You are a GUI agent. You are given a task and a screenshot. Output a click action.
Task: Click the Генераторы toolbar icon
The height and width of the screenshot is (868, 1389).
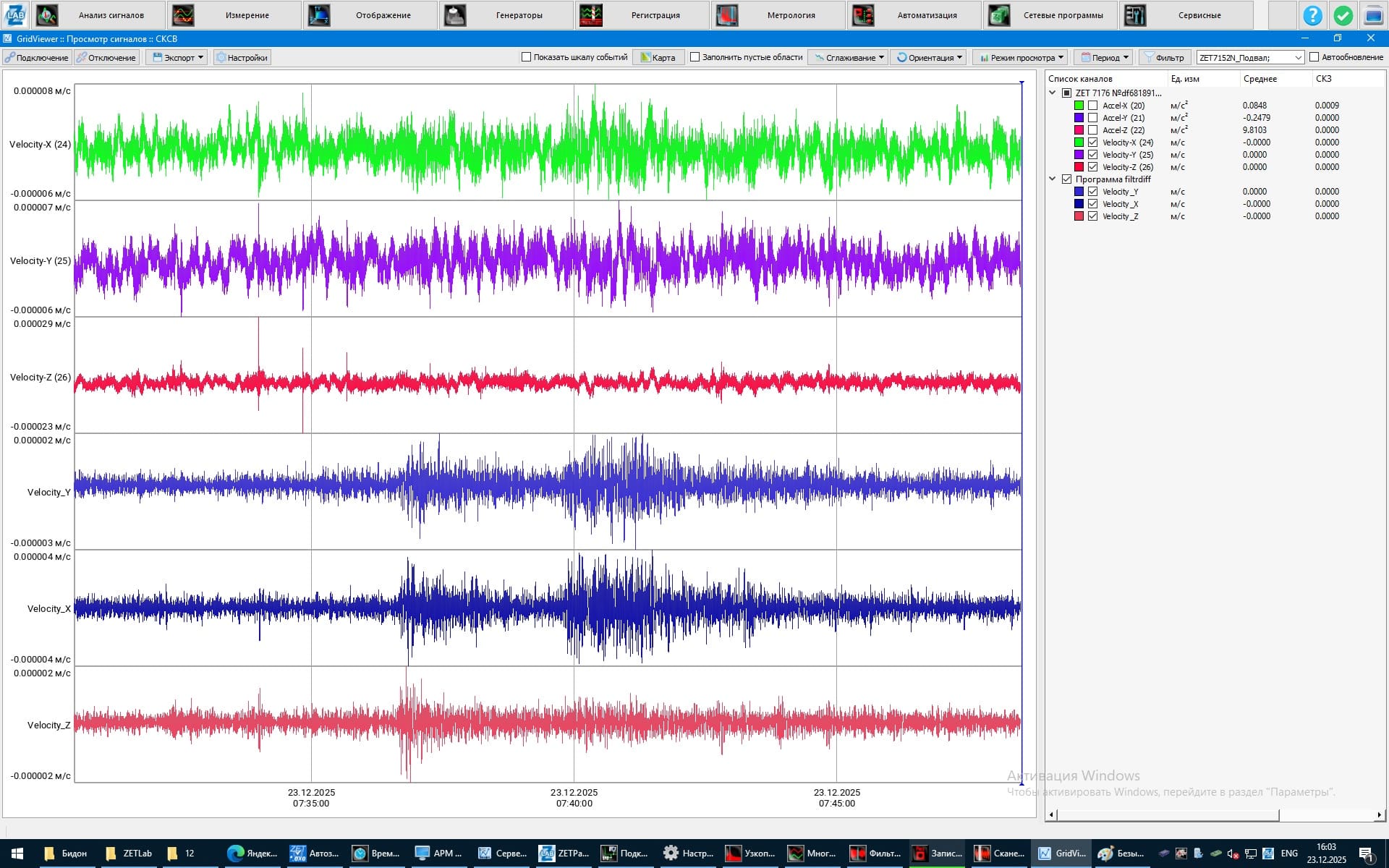click(455, 15)
